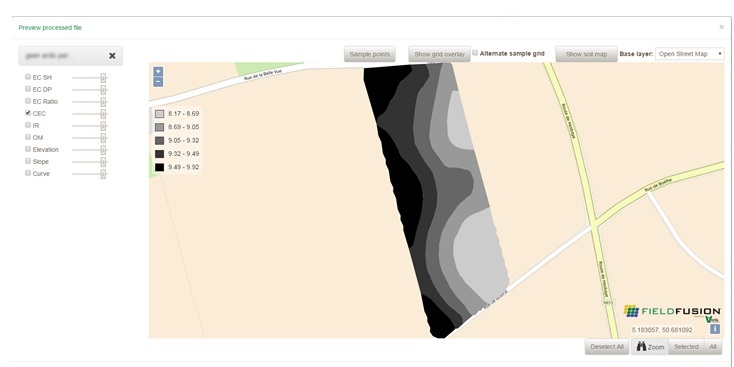Uncheck the CEC layer checkbox

pyautogui.click(x=28, y=113)
